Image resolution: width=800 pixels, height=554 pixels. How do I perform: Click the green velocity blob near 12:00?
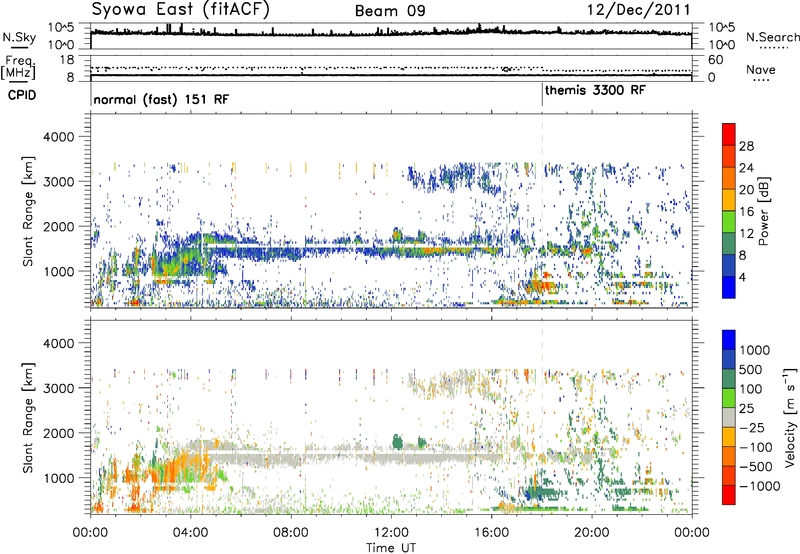(x=397, y=442)
